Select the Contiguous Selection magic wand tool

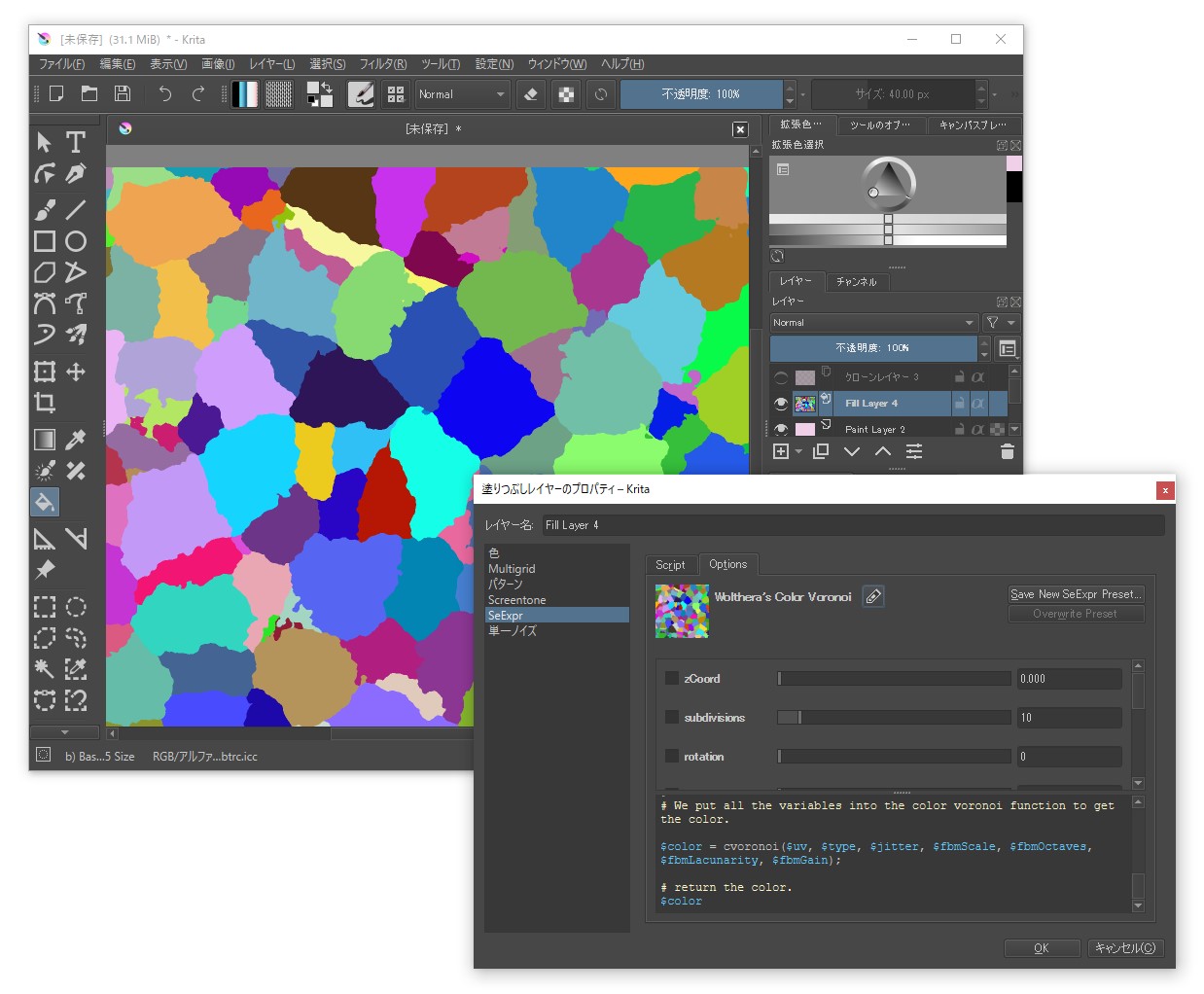[x=45, y=668]
